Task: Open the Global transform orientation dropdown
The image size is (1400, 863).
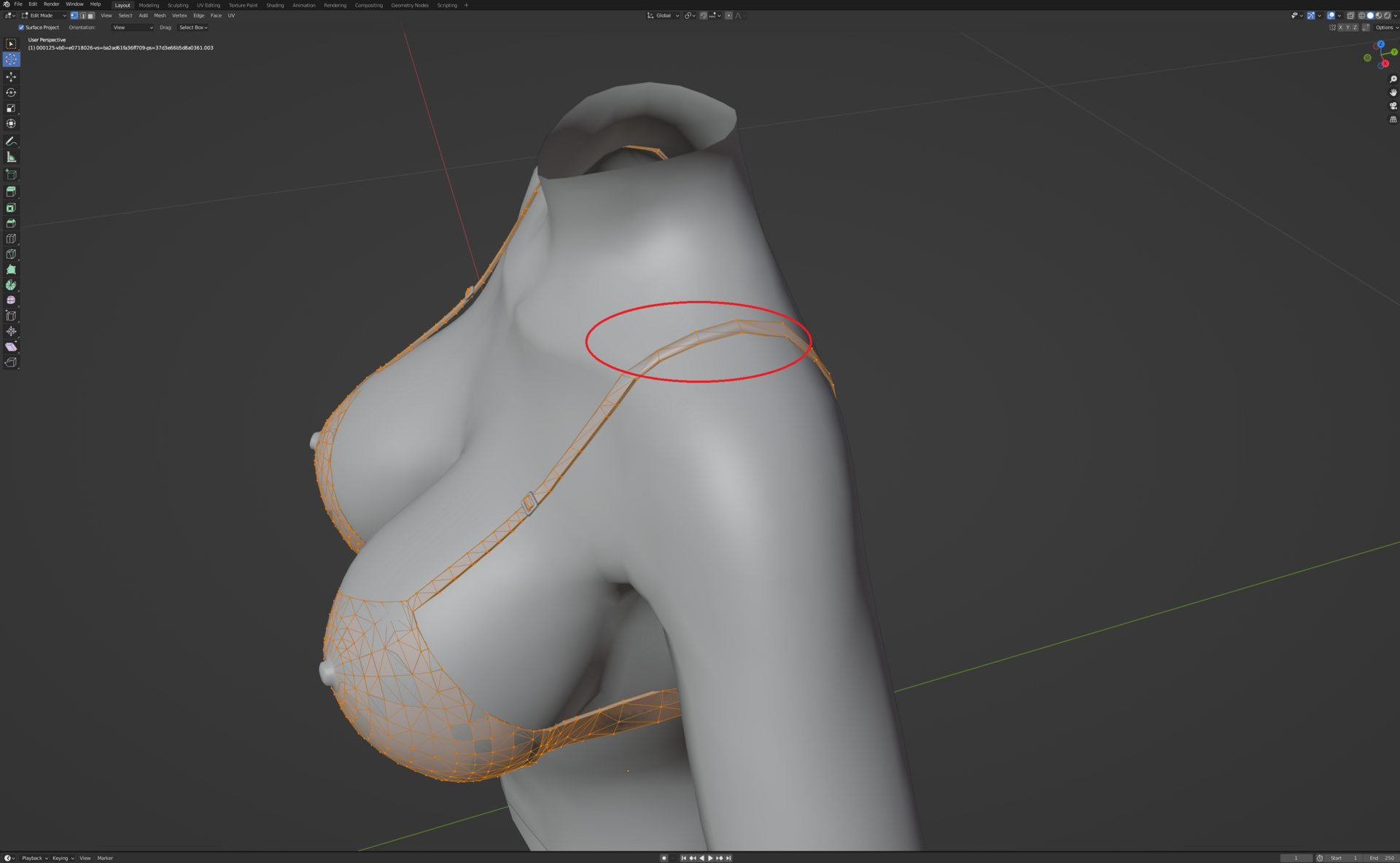Action: (663, 15)
